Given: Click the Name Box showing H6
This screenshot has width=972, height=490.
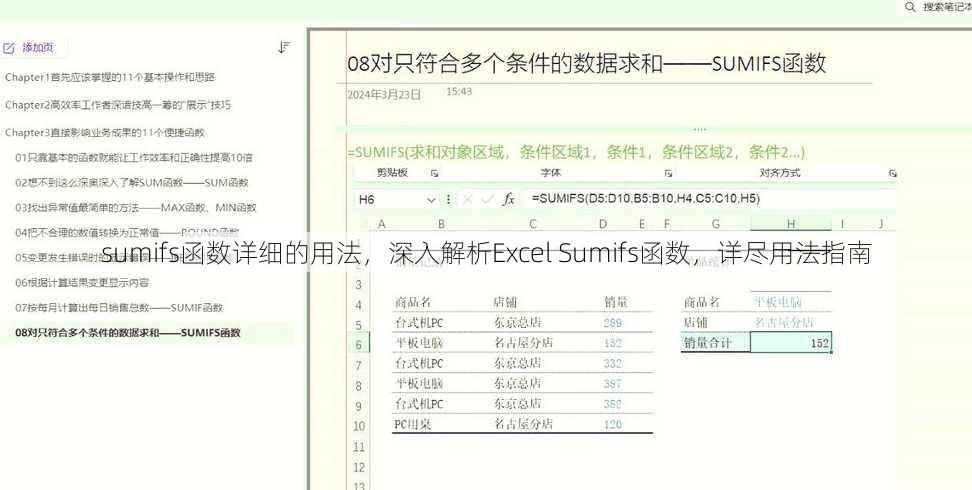Looking at the screenshot, I should 391,200.
